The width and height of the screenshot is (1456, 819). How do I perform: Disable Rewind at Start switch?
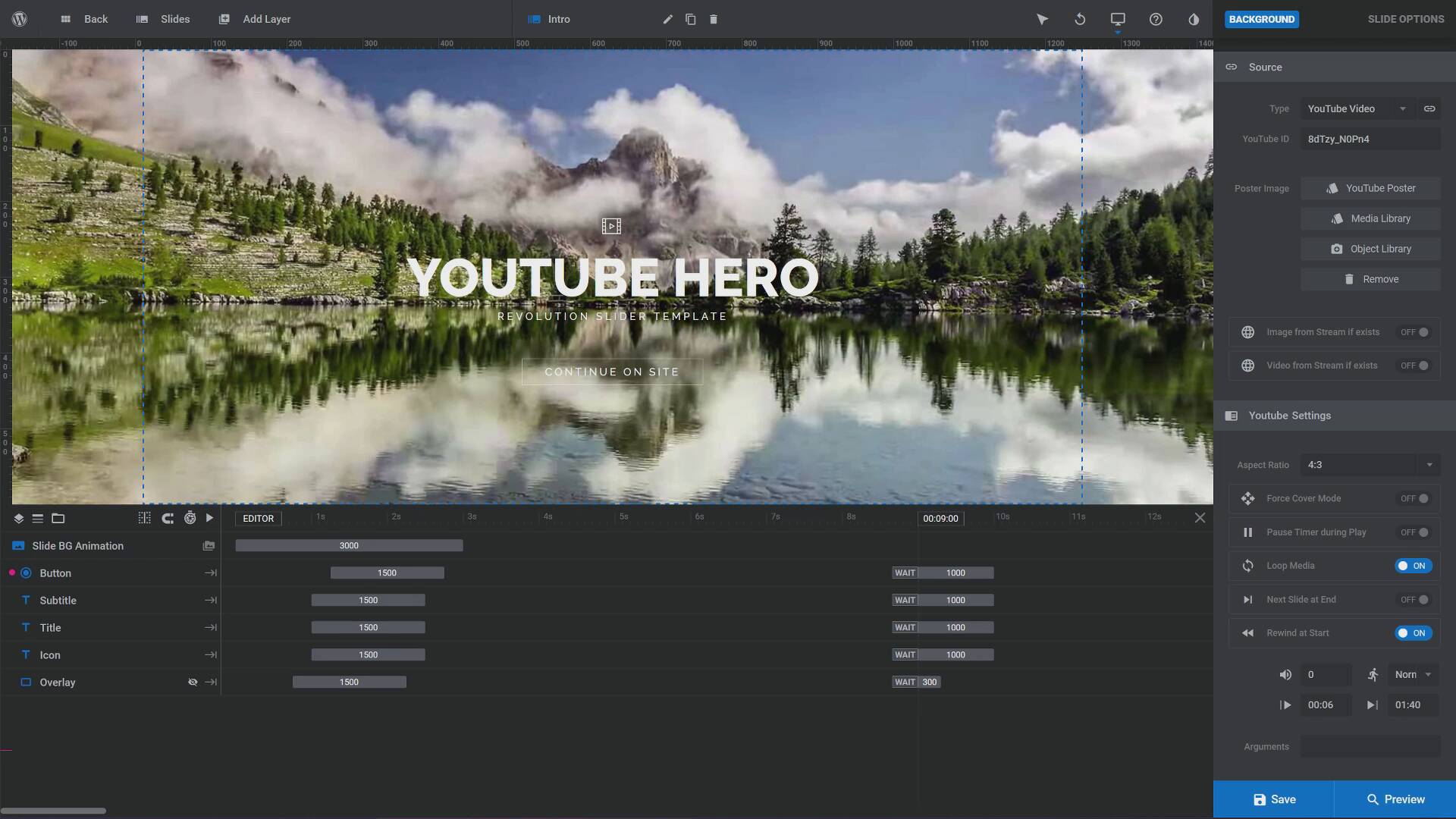pos(1413,633)
